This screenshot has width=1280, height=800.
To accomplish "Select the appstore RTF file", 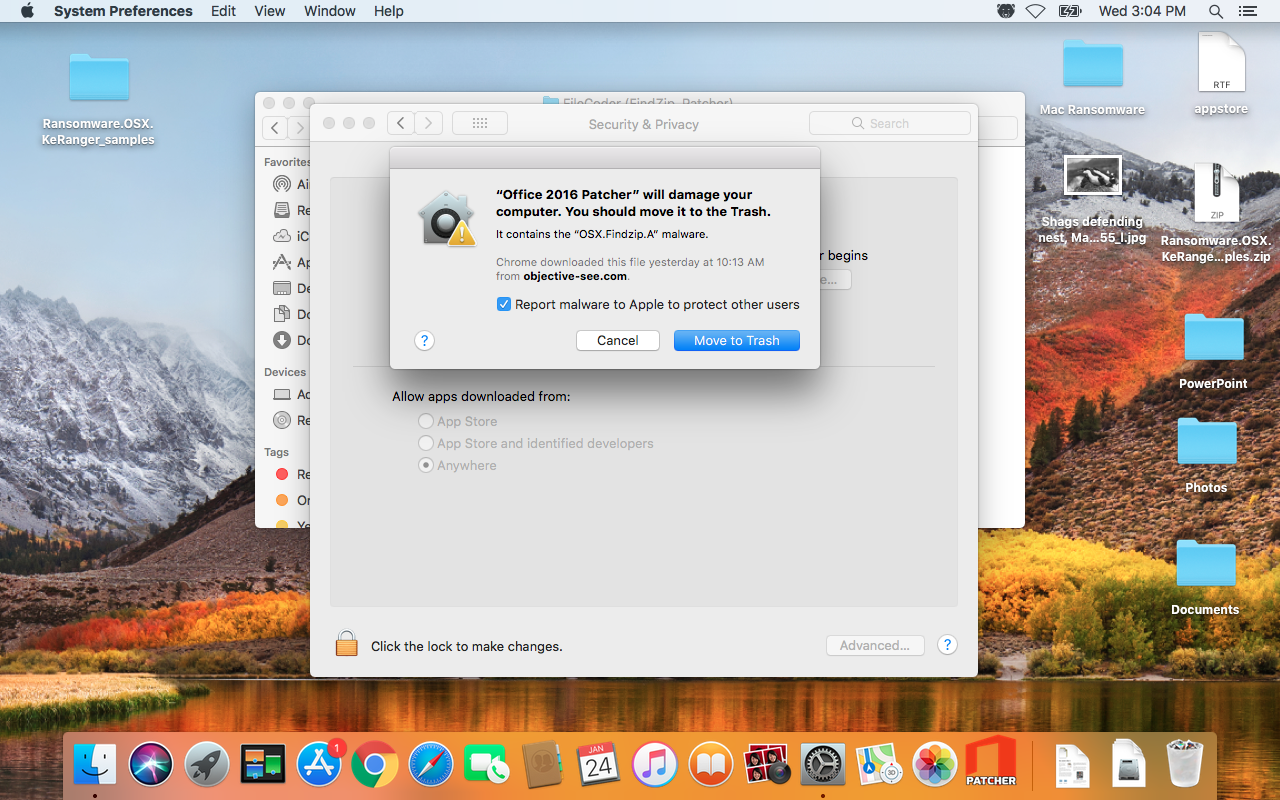I will pos(1221,74).
